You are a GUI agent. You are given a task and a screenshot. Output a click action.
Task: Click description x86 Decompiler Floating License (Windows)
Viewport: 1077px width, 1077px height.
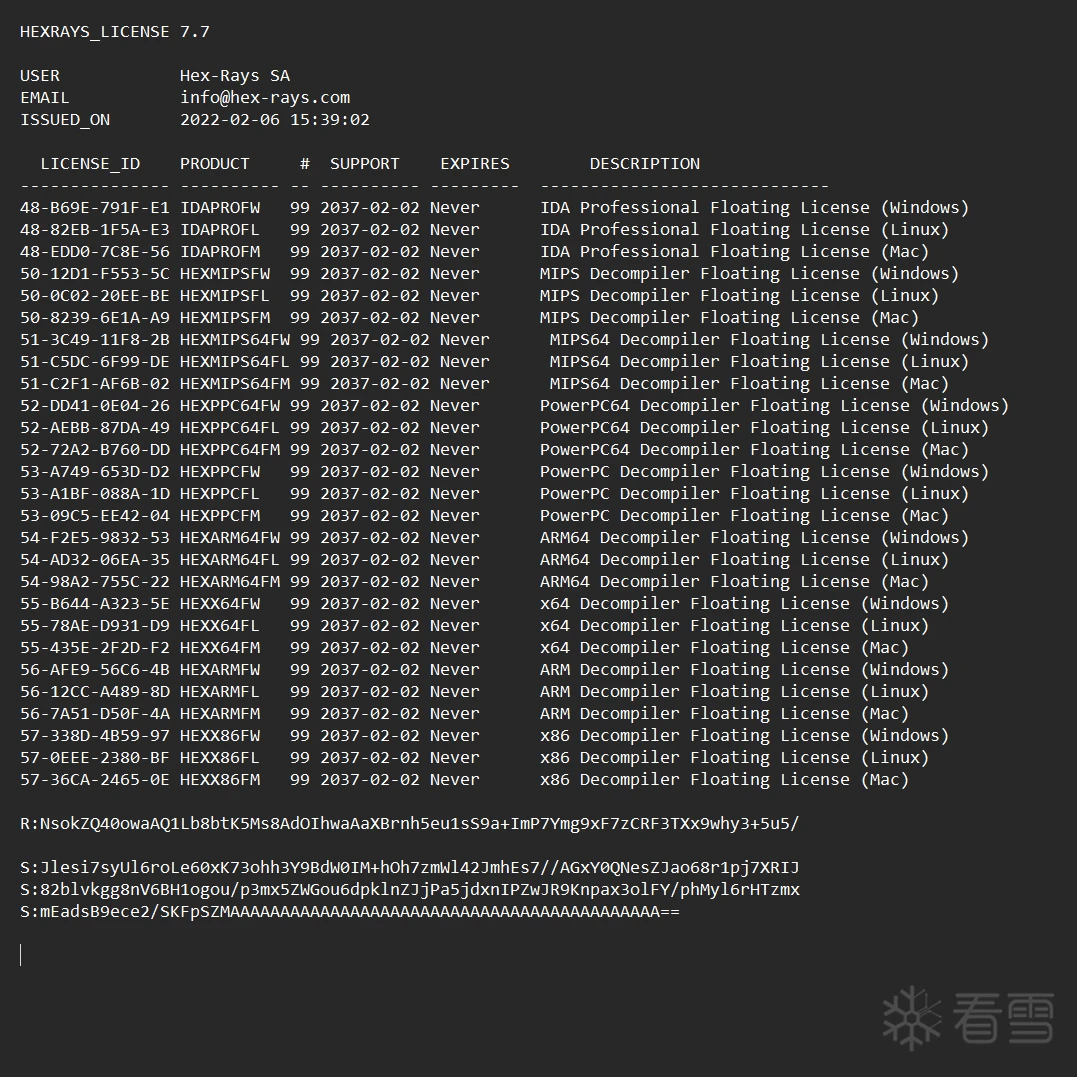point(745,735)
